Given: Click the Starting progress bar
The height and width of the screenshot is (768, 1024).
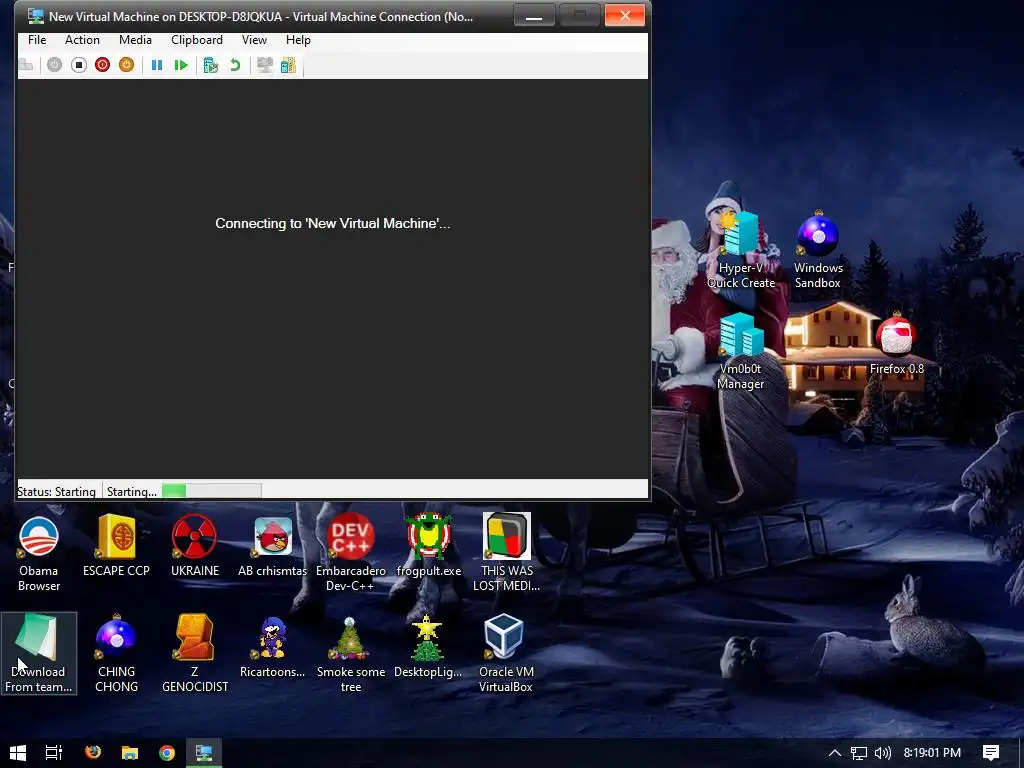Looking at the screenshot, I should 212,490.
